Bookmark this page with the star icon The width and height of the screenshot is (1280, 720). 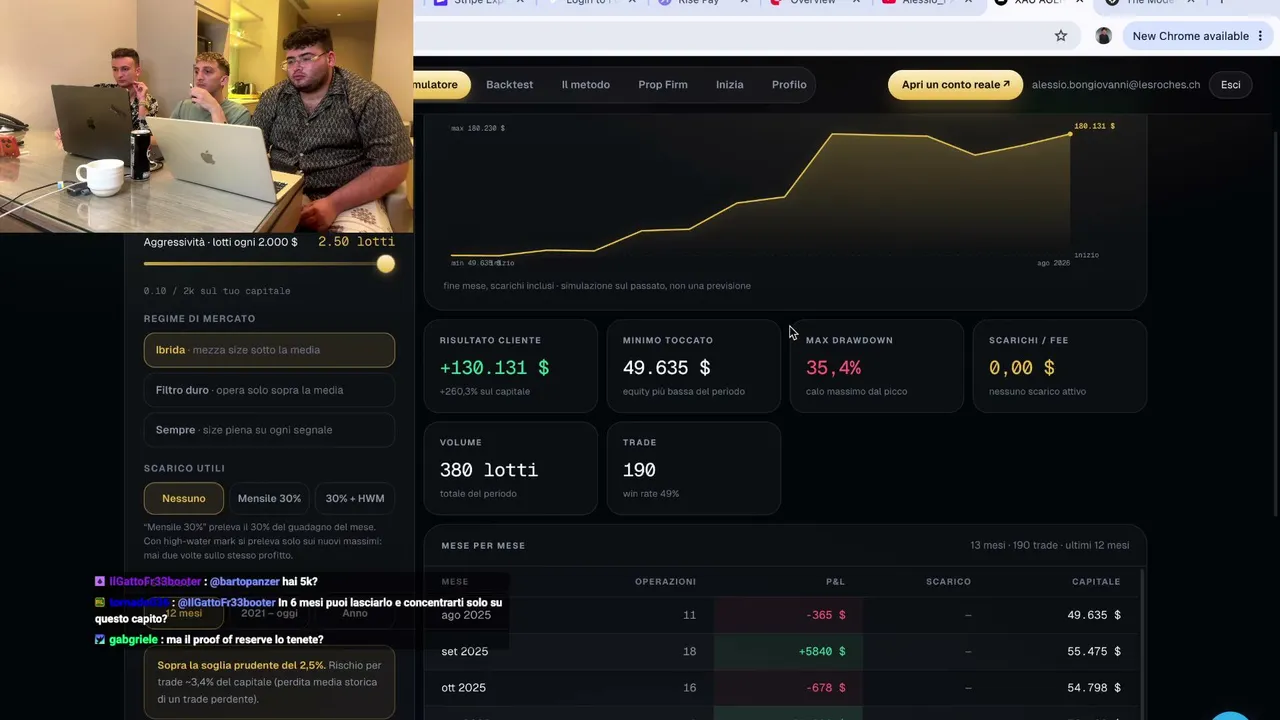pos(1061,36)
